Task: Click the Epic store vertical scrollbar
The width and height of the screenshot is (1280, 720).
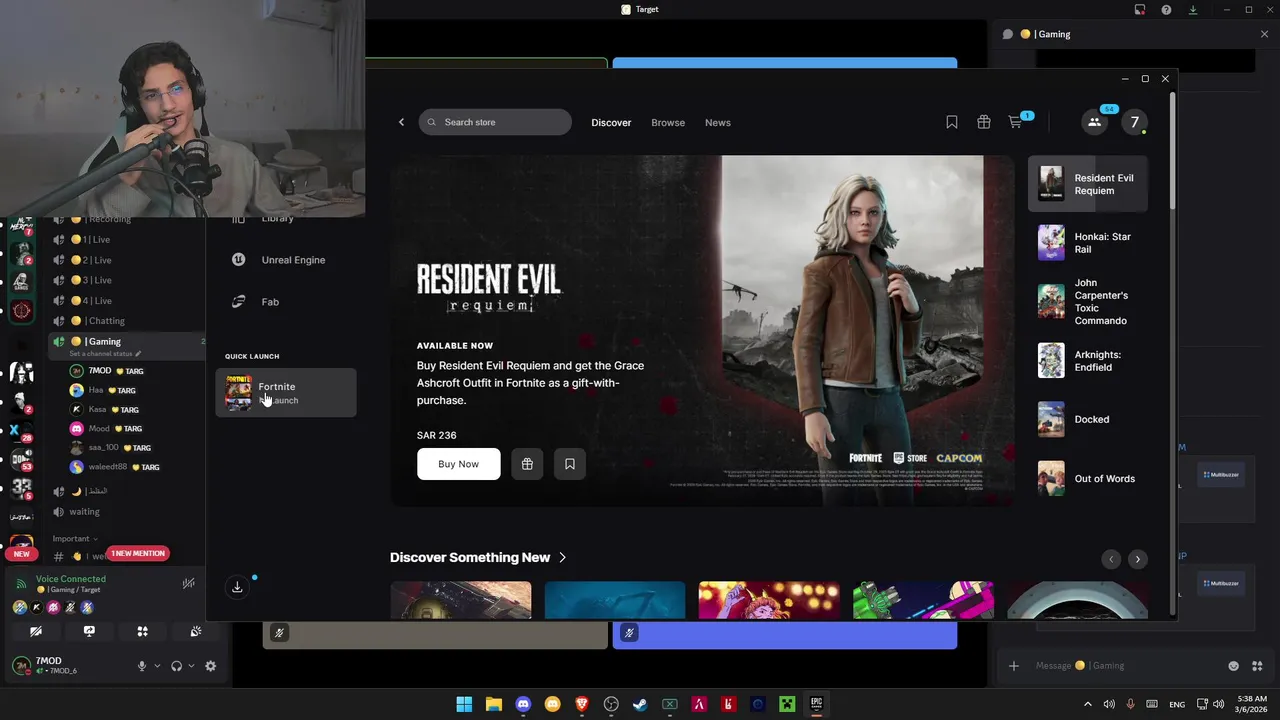Action: [1172, 150]
